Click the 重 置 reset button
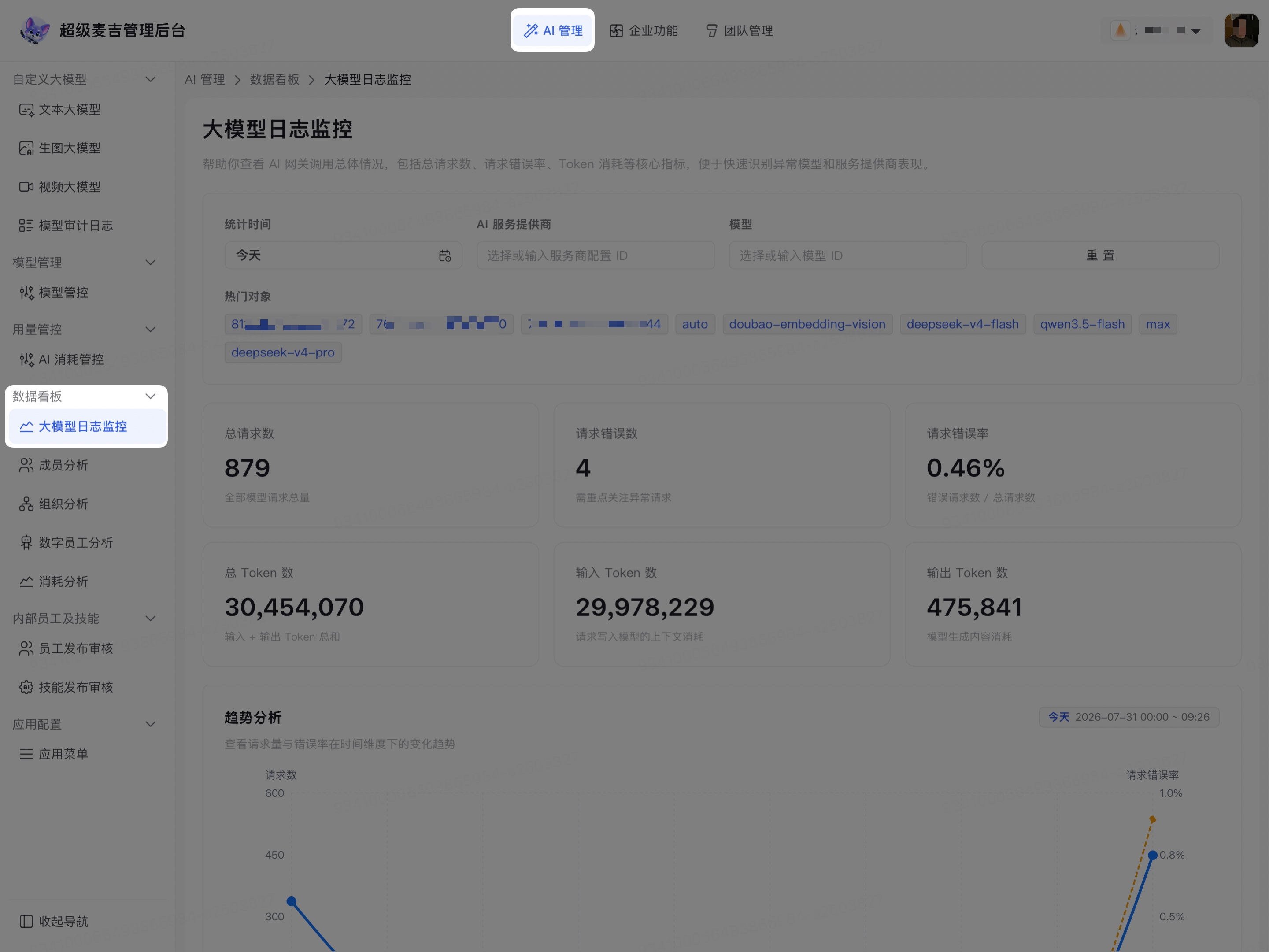Image resolution: width=1269 pixels, height=952 pixels. pos(1100,256)
